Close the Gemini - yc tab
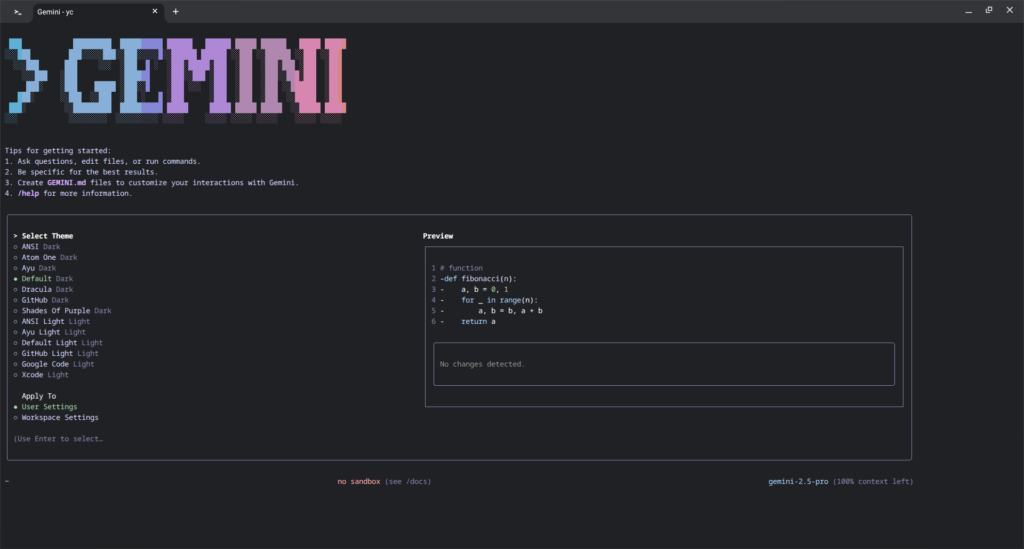The width and height of the screenshot is (1024, 549). pyautogui.click(x=155, y=11)
